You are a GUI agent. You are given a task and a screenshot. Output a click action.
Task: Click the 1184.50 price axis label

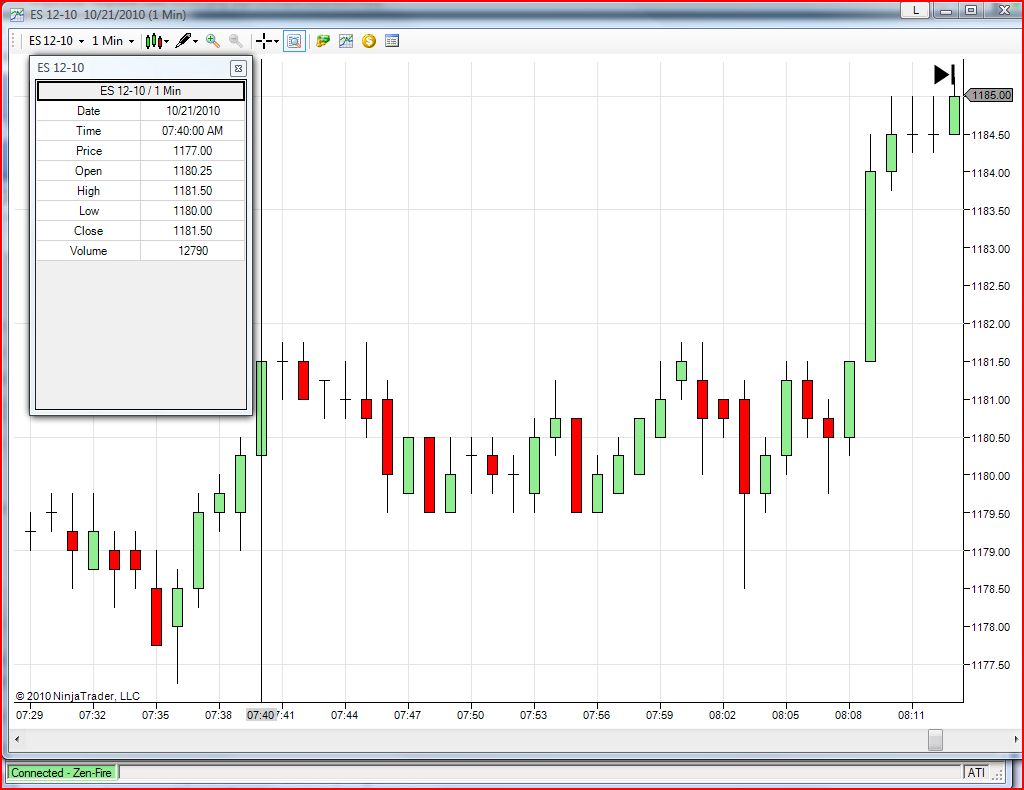tap(991, 135)
